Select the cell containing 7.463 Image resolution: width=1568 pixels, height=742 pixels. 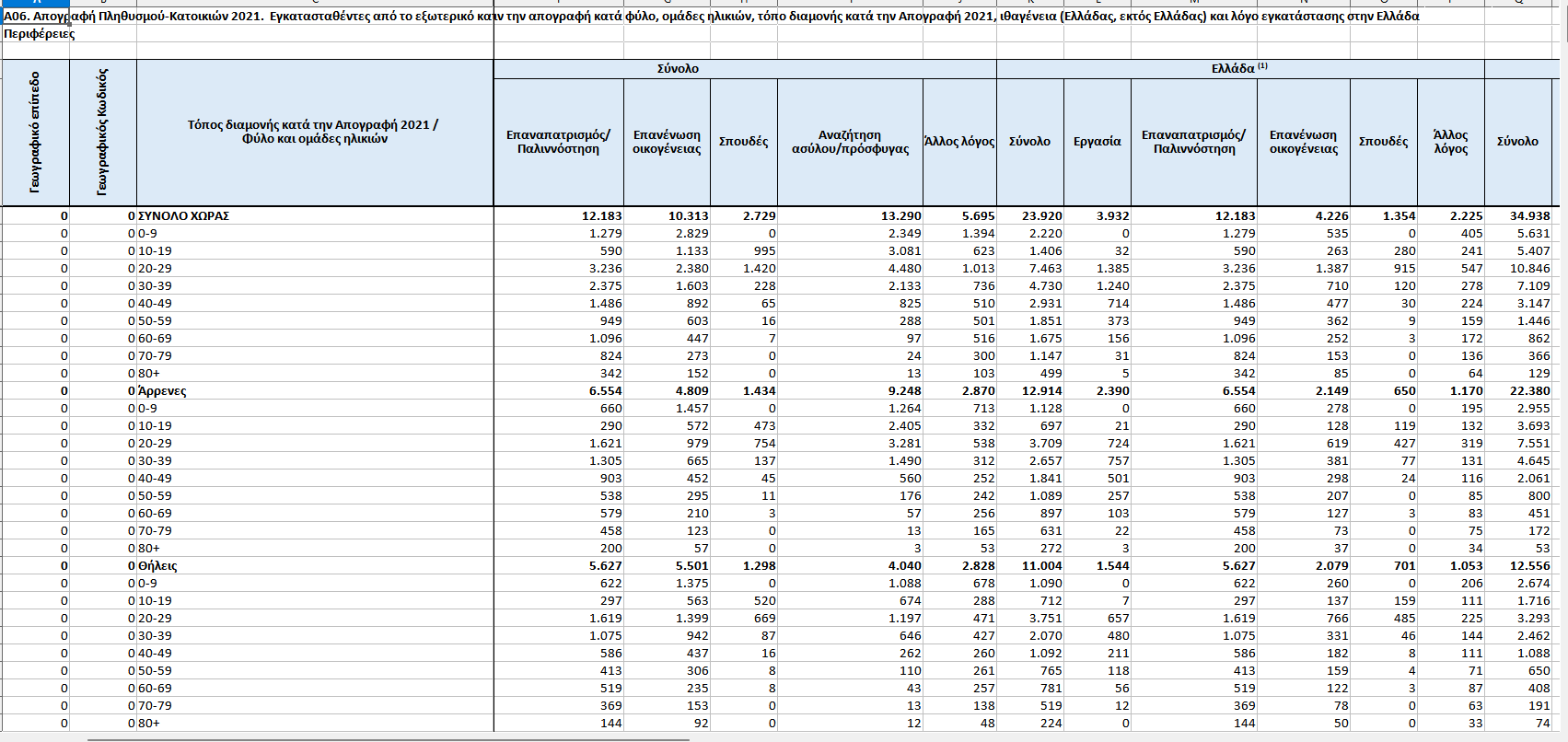pyautogui.click(x=1030, y=269)
